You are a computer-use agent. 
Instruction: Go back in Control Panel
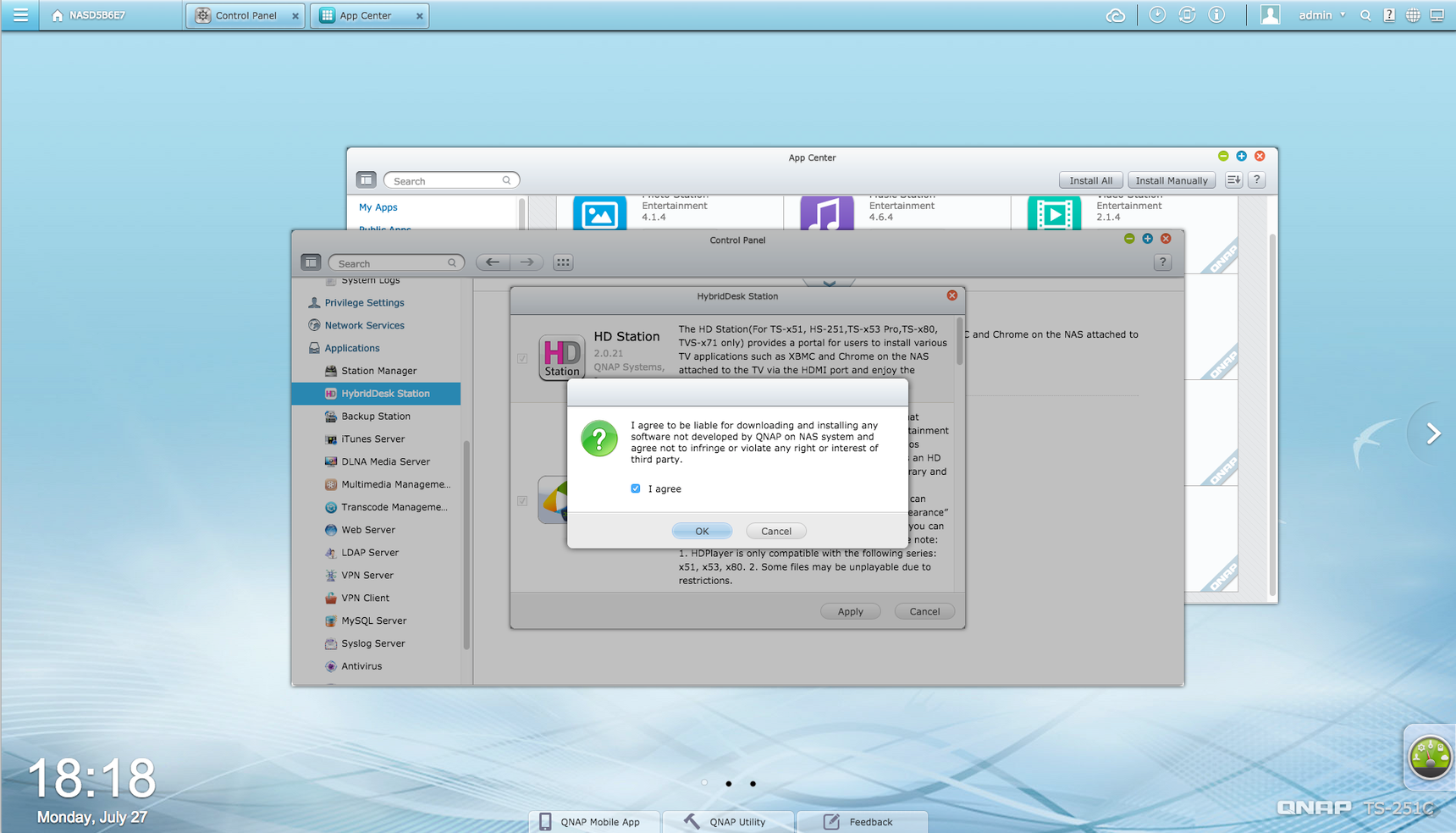pos(492,262)
